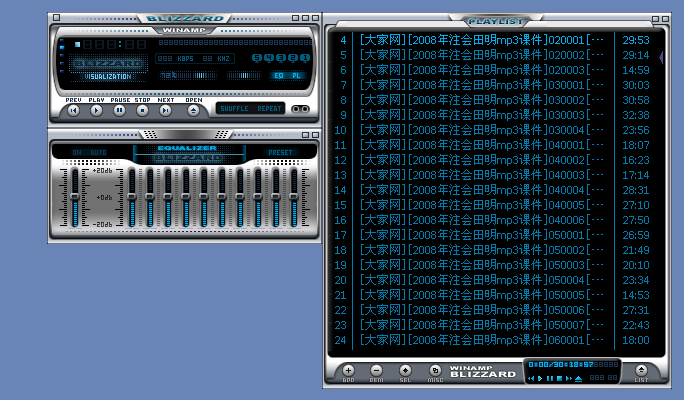Screen dimensions: 684x400
Task: Toggle Repeat mode
Action: (x=269, y=109)
